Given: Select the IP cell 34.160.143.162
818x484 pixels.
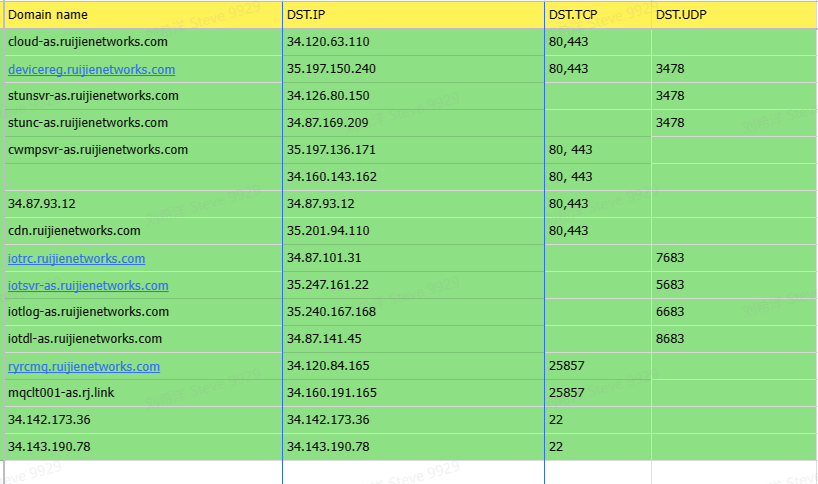Looking at the screenshot, I should (x=331, y=177).
